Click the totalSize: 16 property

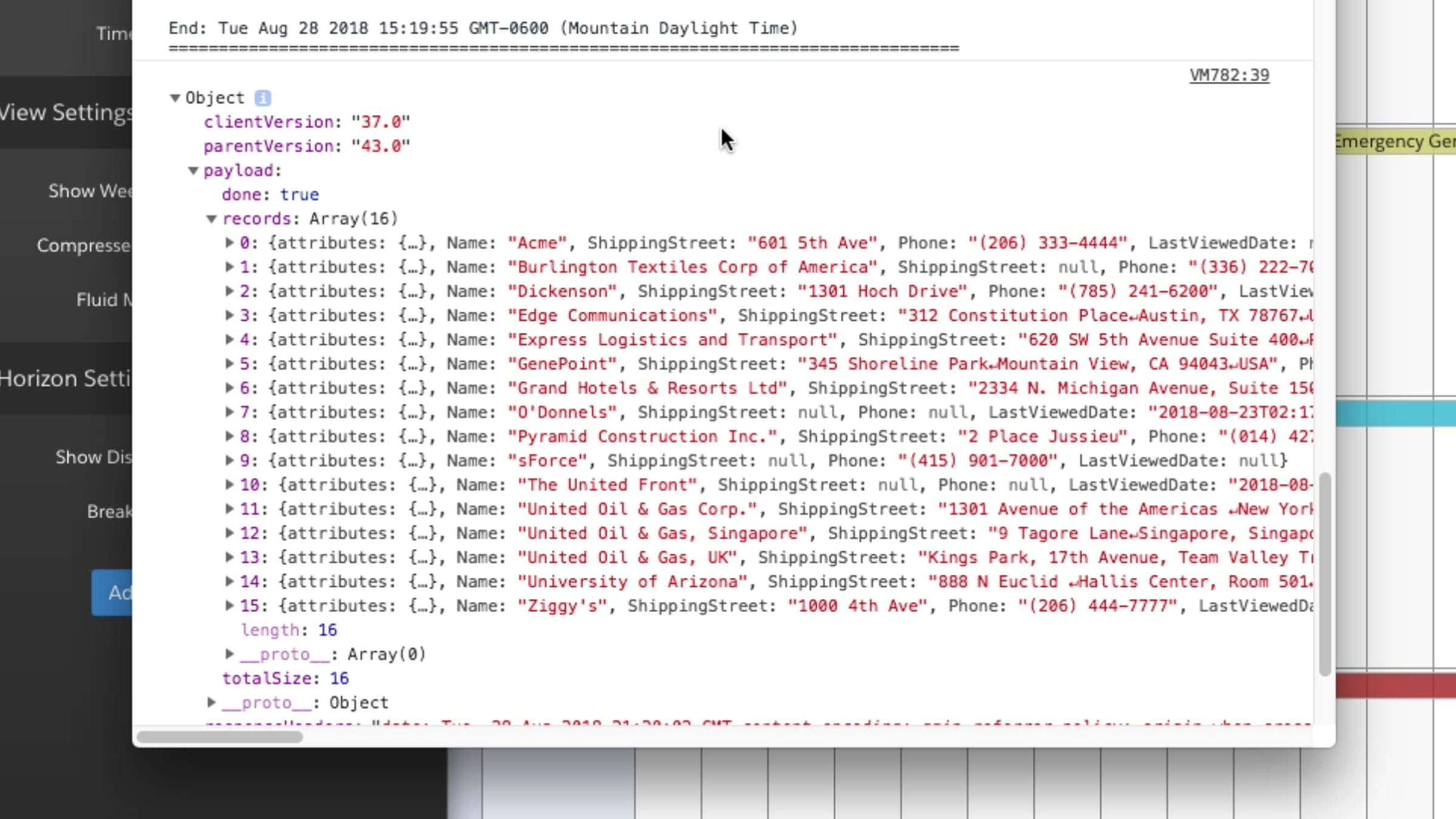point(285,679)
